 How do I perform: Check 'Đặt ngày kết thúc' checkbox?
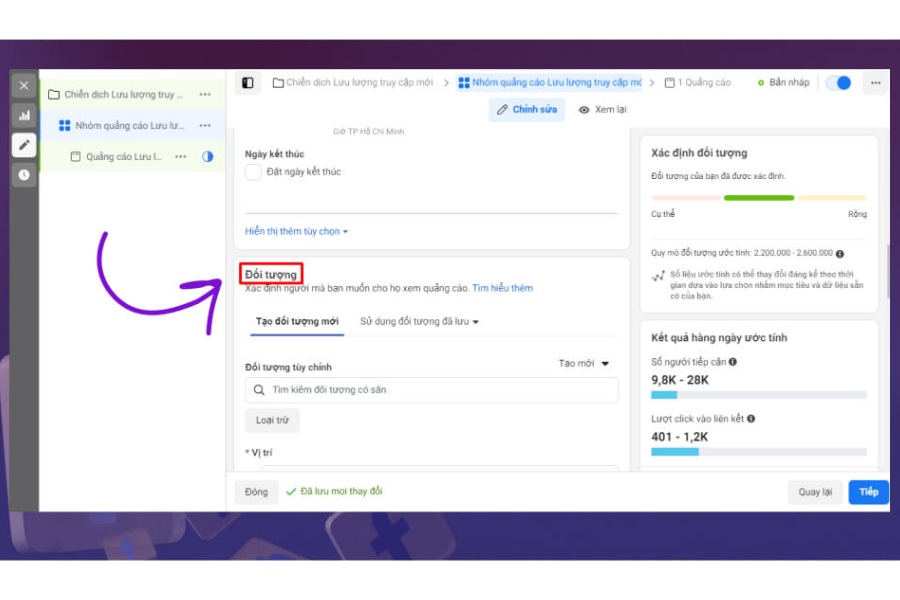tap(253, 172)
